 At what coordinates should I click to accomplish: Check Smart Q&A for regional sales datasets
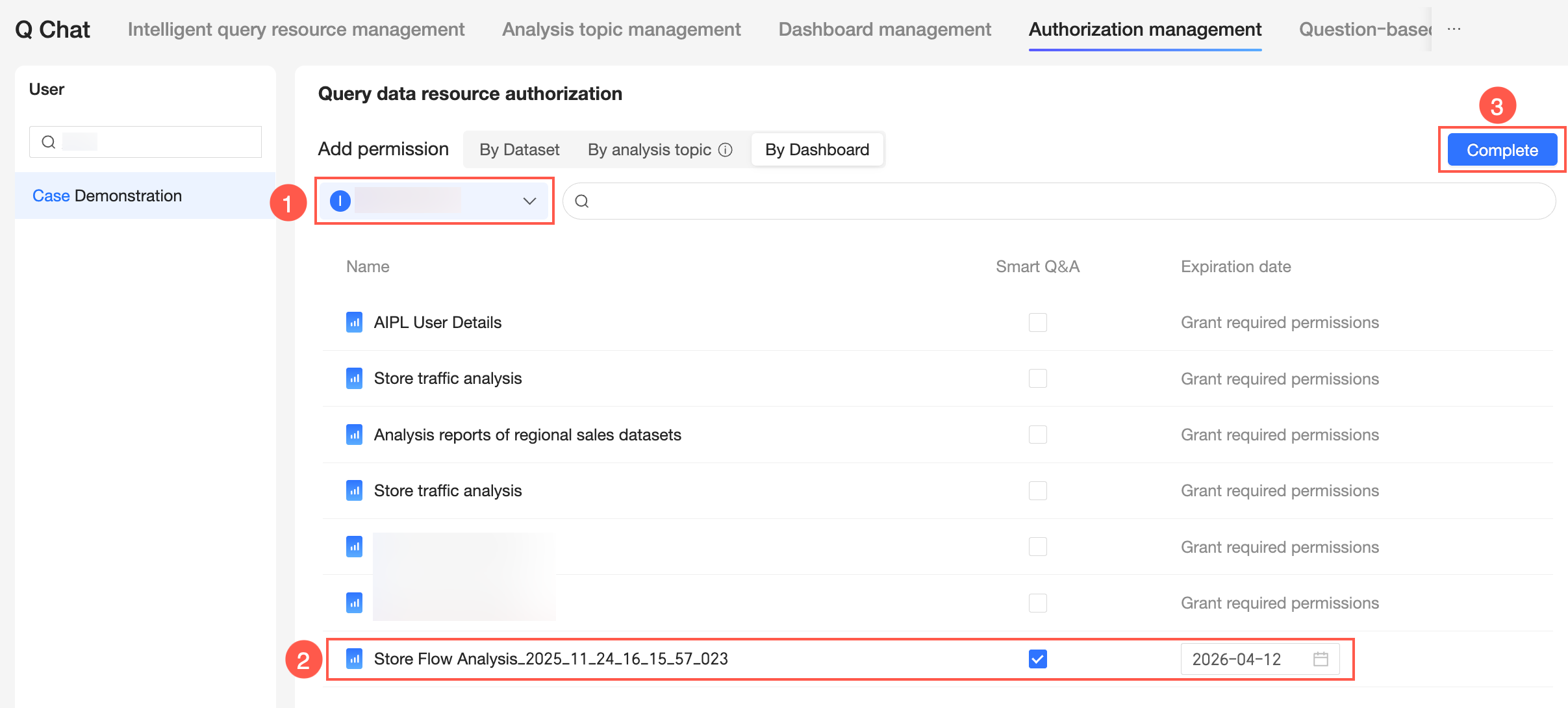tap(1037, 435)
